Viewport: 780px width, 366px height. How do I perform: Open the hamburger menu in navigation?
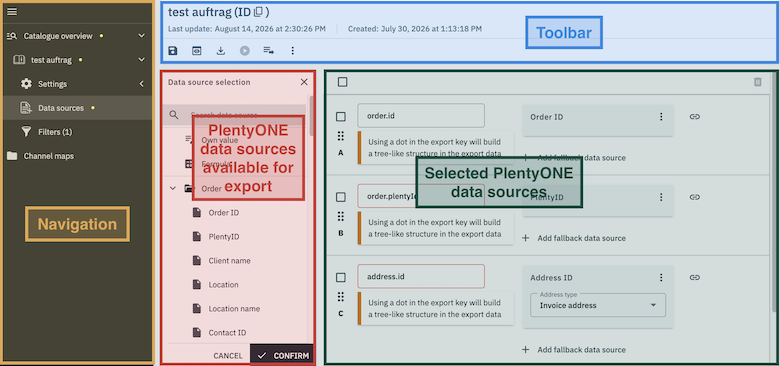[x=12, y=12]
